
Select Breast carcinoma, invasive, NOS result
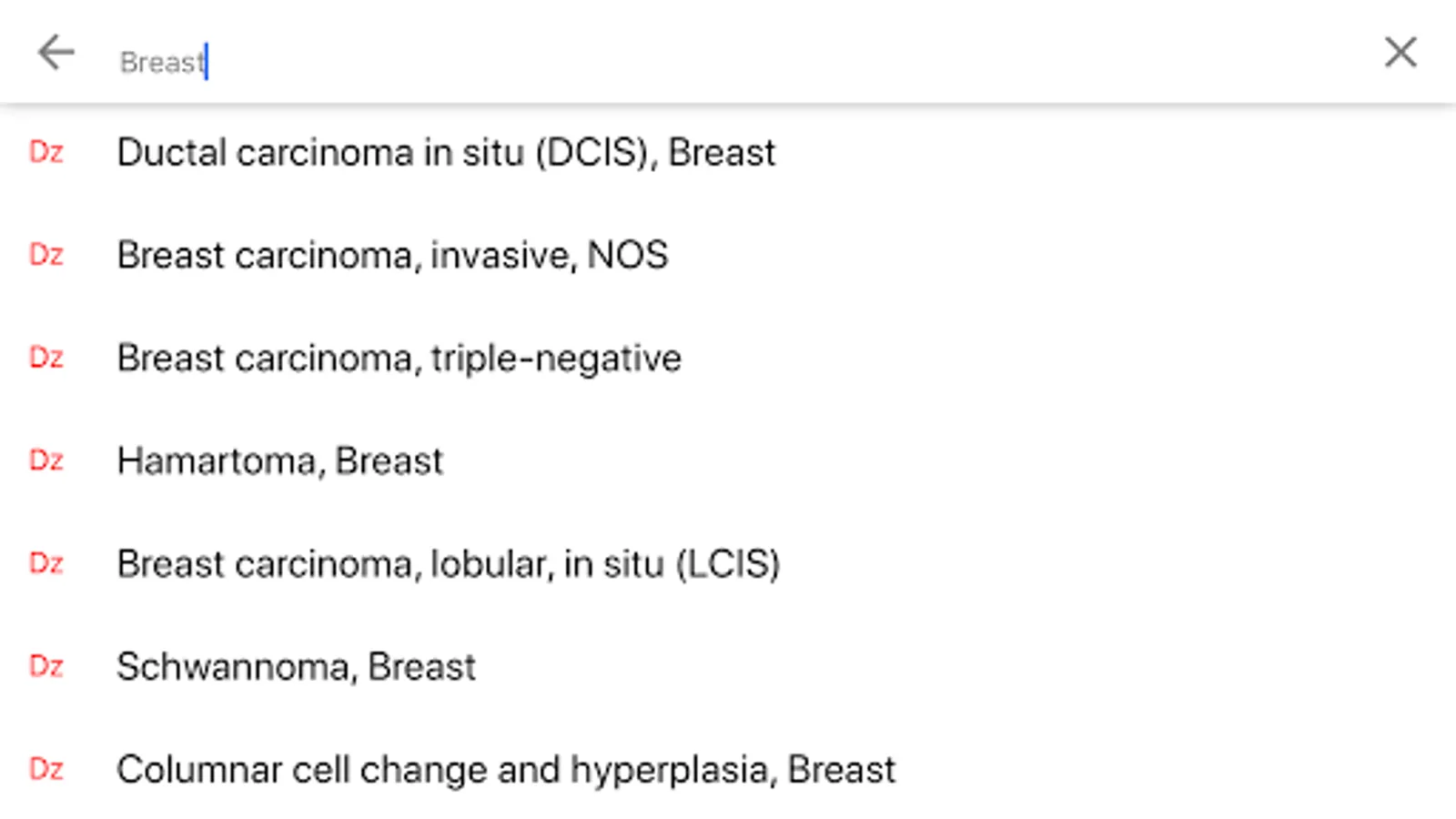(392, 256)
